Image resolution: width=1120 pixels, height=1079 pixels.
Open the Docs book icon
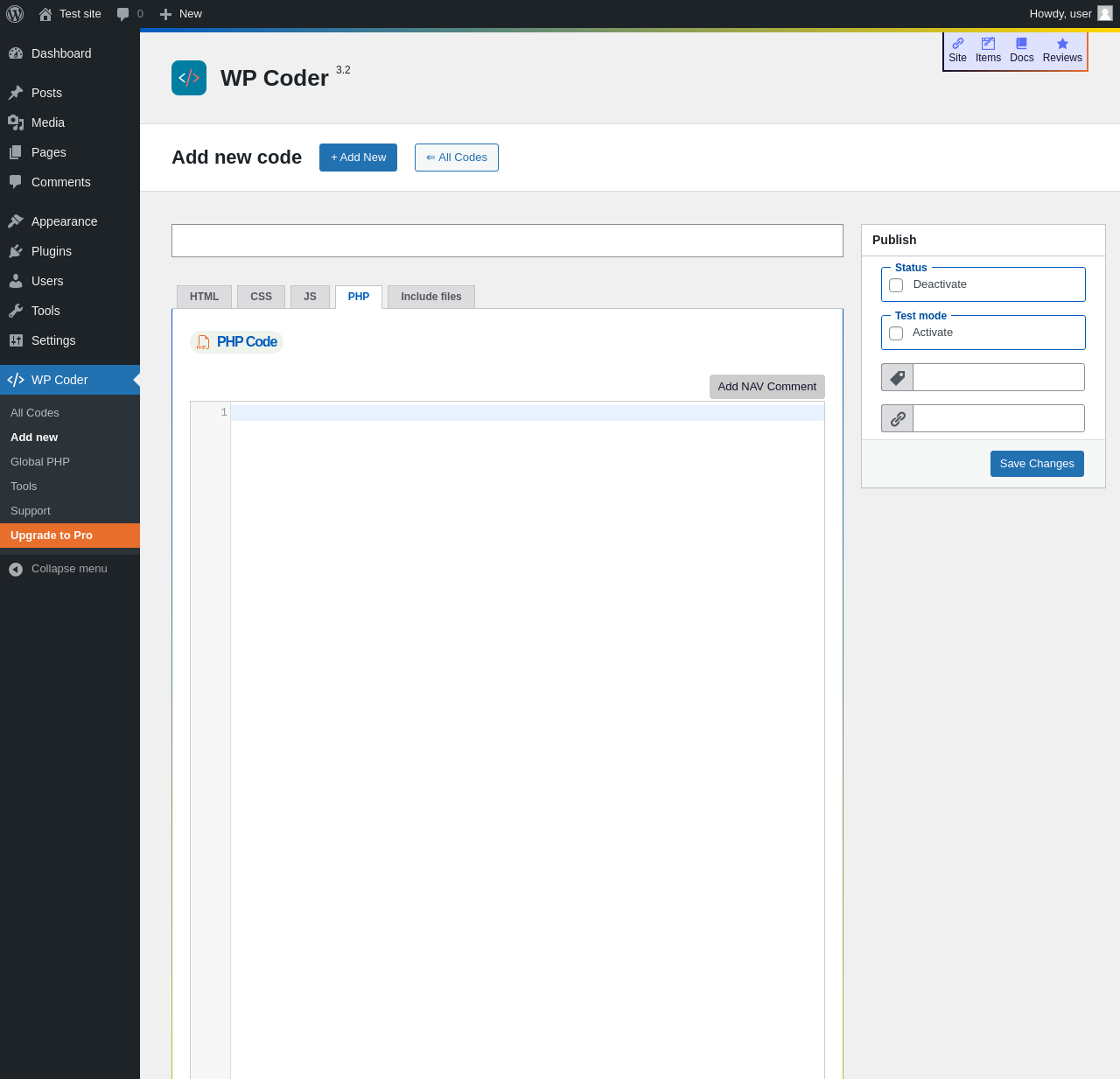point(1021,44)
